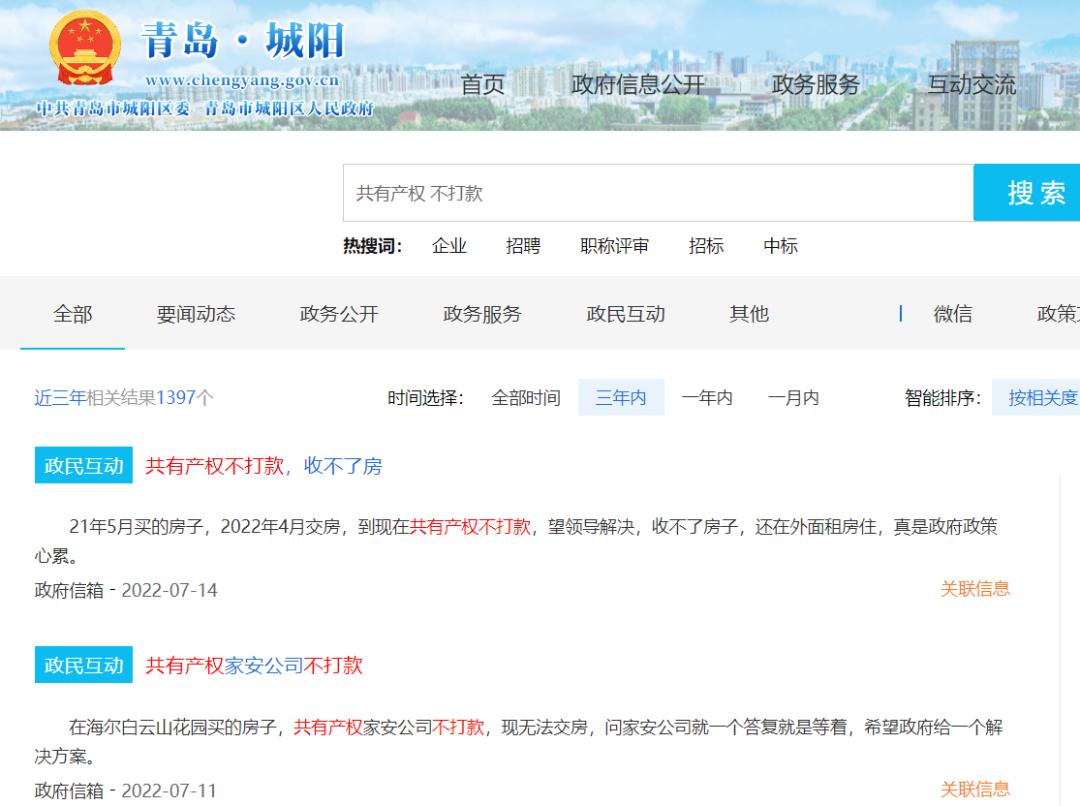Choose the 一年内 time filter
1080x806 pixels.
pos(707,397)
